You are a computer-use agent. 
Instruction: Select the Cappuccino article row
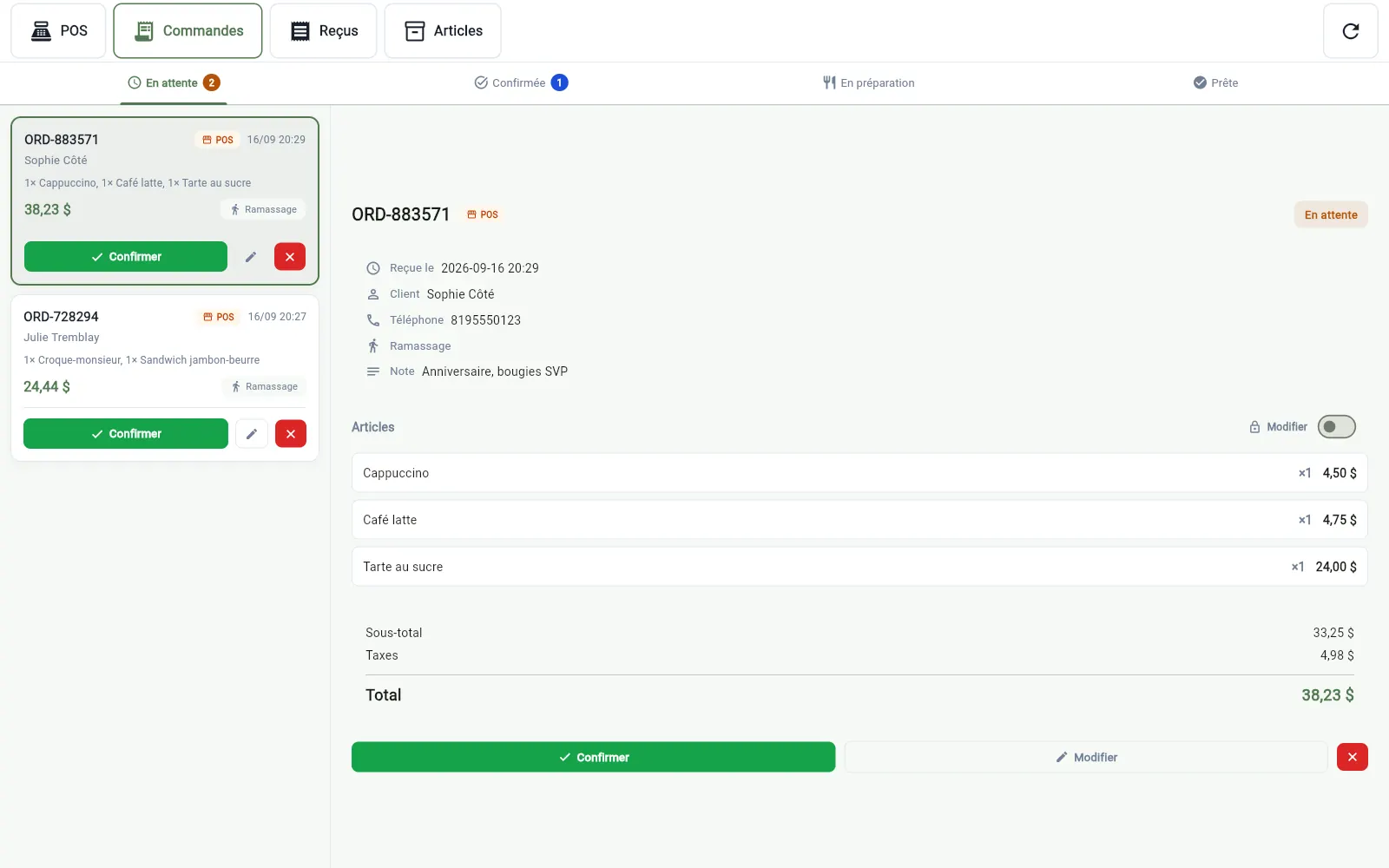pos(859,473)
